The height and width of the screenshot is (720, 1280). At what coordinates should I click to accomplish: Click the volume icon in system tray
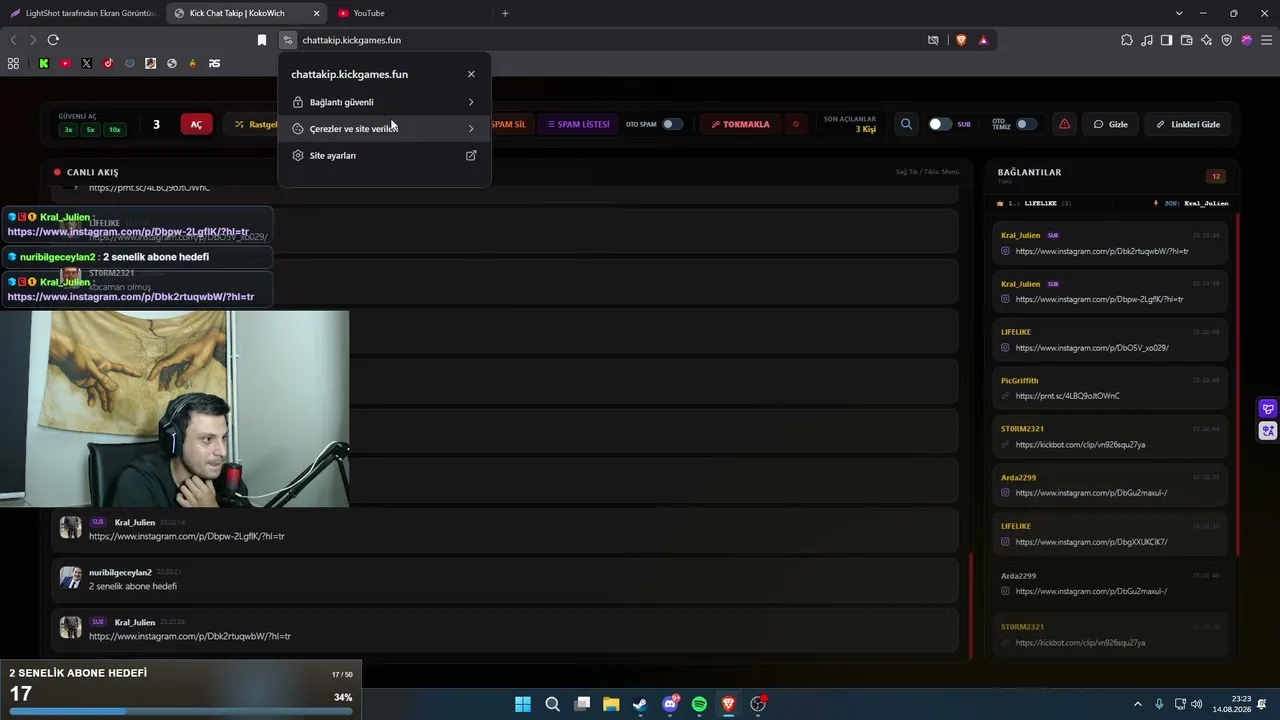pyautogui.click(x=1197, y=704)
